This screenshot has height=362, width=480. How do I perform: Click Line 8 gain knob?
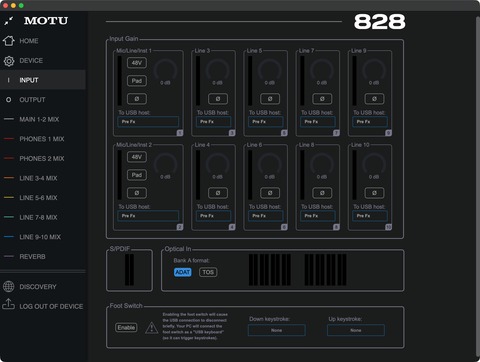pos(322,164)
